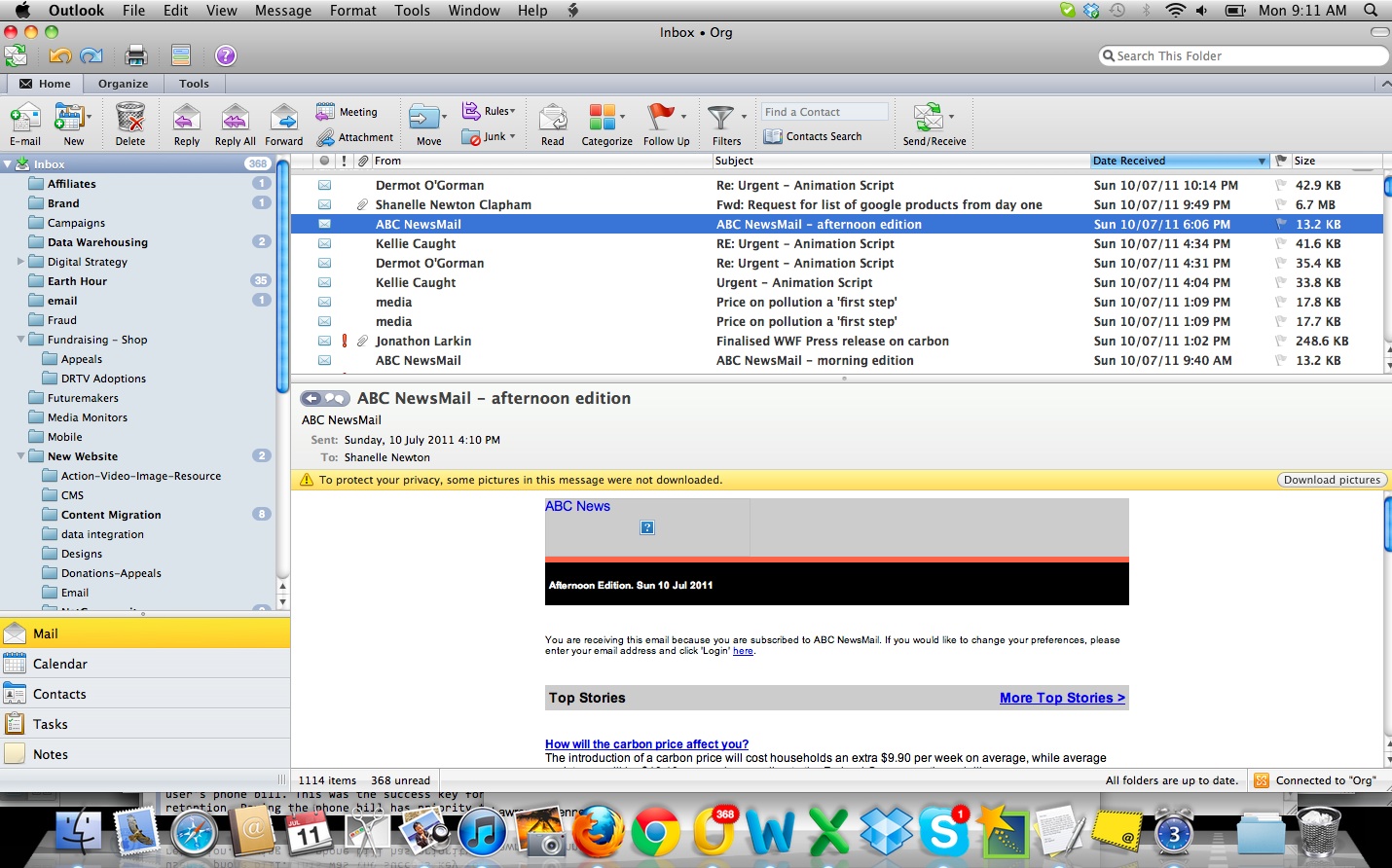This screenshot has height=868, width=1392.
Task: Mark message as Read
Action: point(553,125)
